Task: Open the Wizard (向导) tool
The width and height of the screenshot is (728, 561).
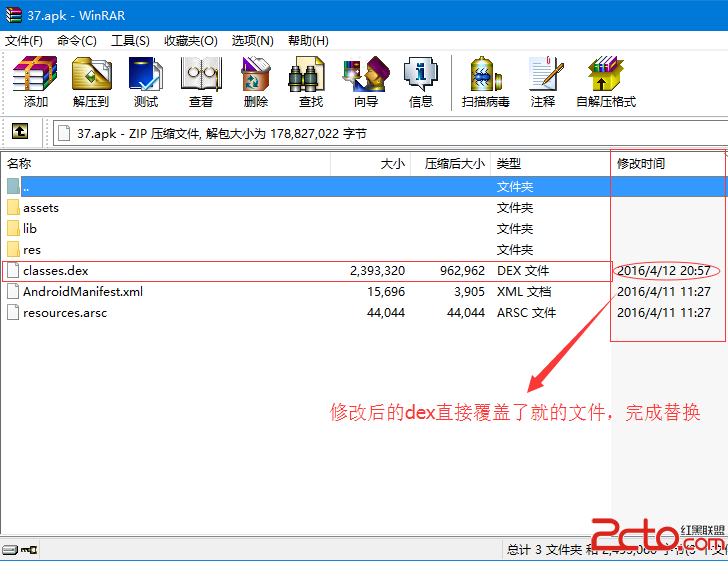Action: pyautogui.click(x=366, y=74)
